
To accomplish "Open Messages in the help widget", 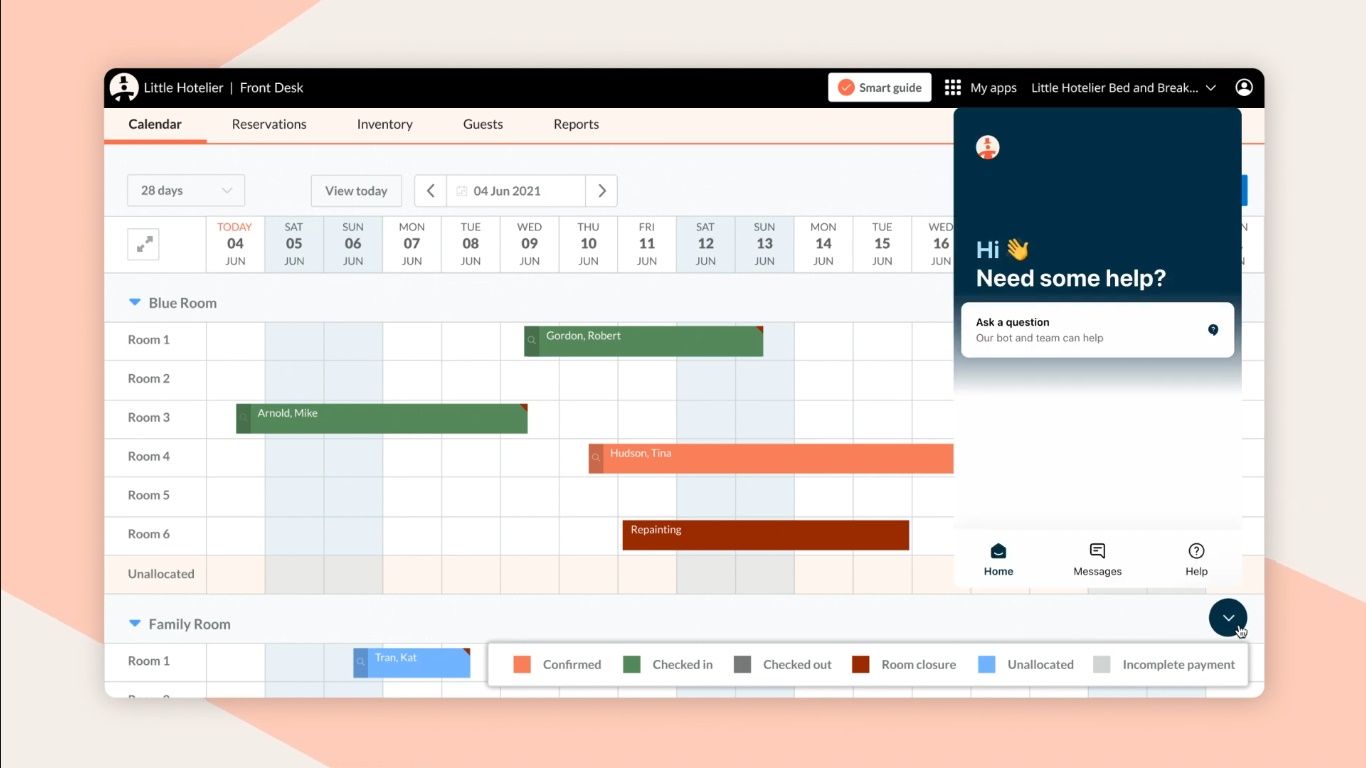I will pyautogui.click(x=1097, y=560).
